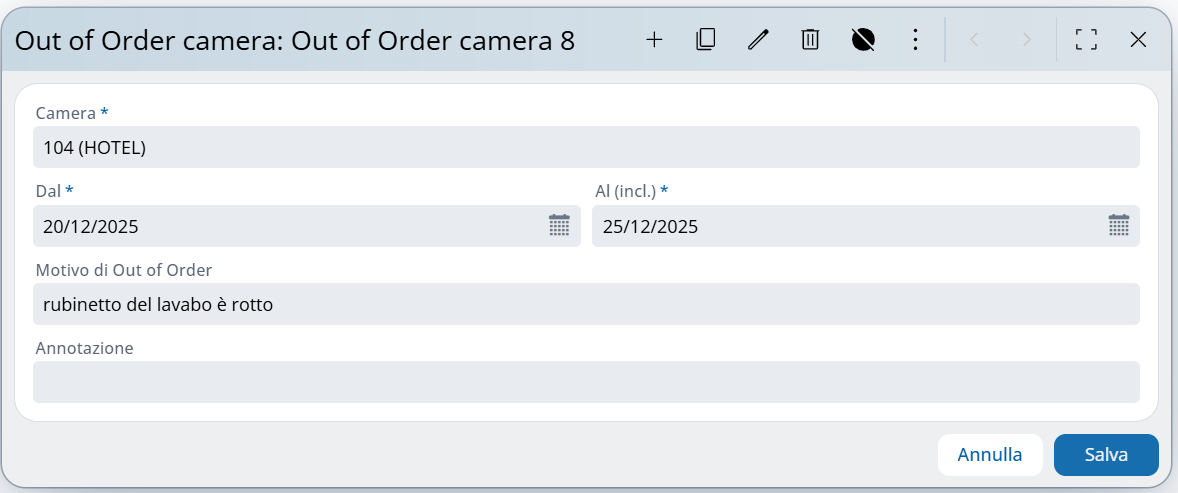Click the pencil edit icon
Viewport: 1178px width, 493px height.
point(759,40)
